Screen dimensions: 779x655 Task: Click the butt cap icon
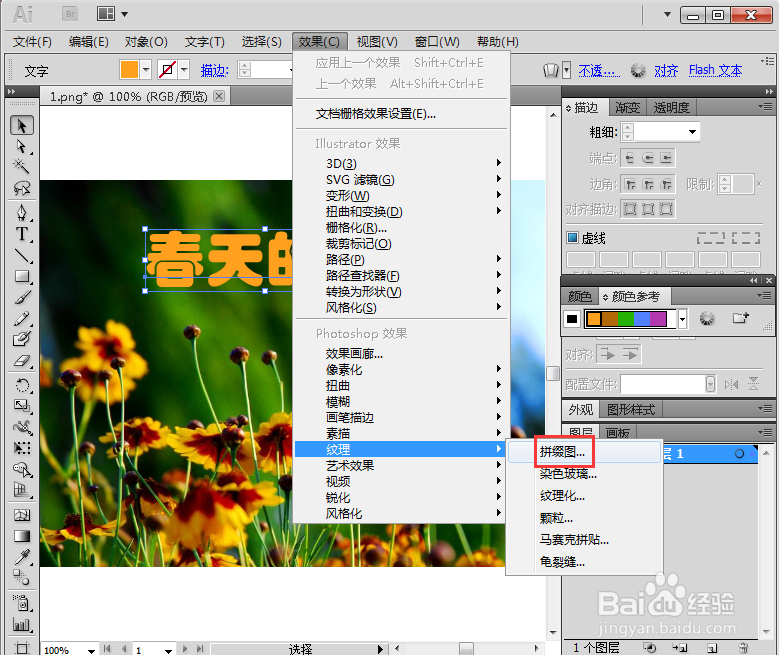click(x=629, y=159)
